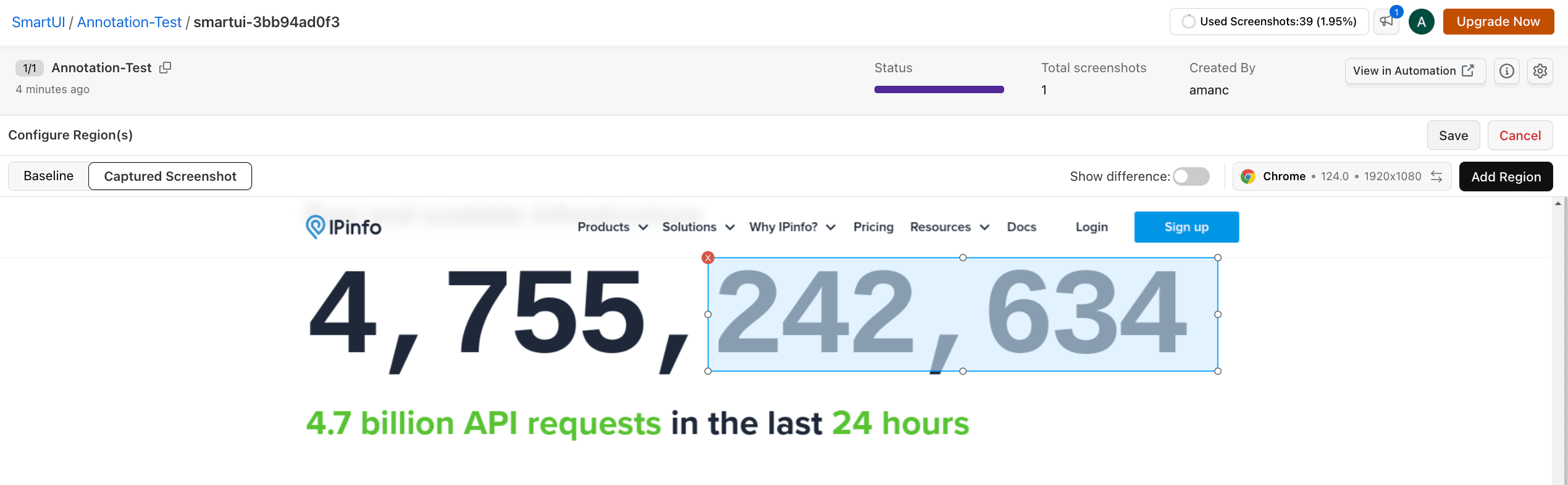Click the region's top-right corner handle
This screenshot has height=485, width=1568.
coord(1218,258)
